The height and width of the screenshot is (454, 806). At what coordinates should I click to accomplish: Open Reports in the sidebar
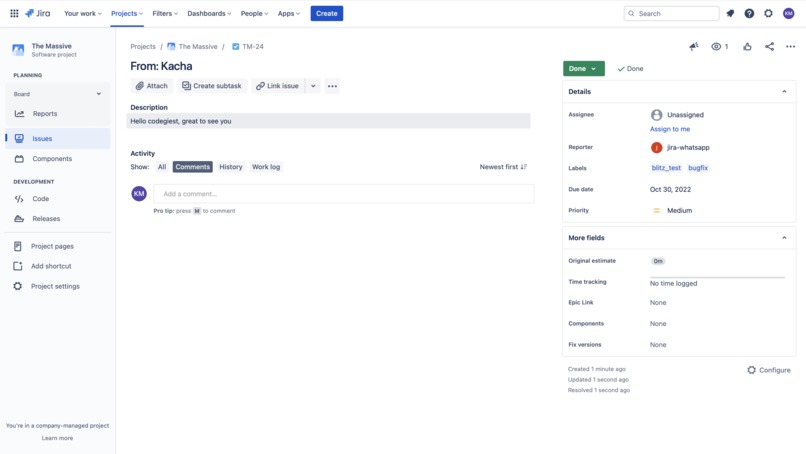[58, 114]
